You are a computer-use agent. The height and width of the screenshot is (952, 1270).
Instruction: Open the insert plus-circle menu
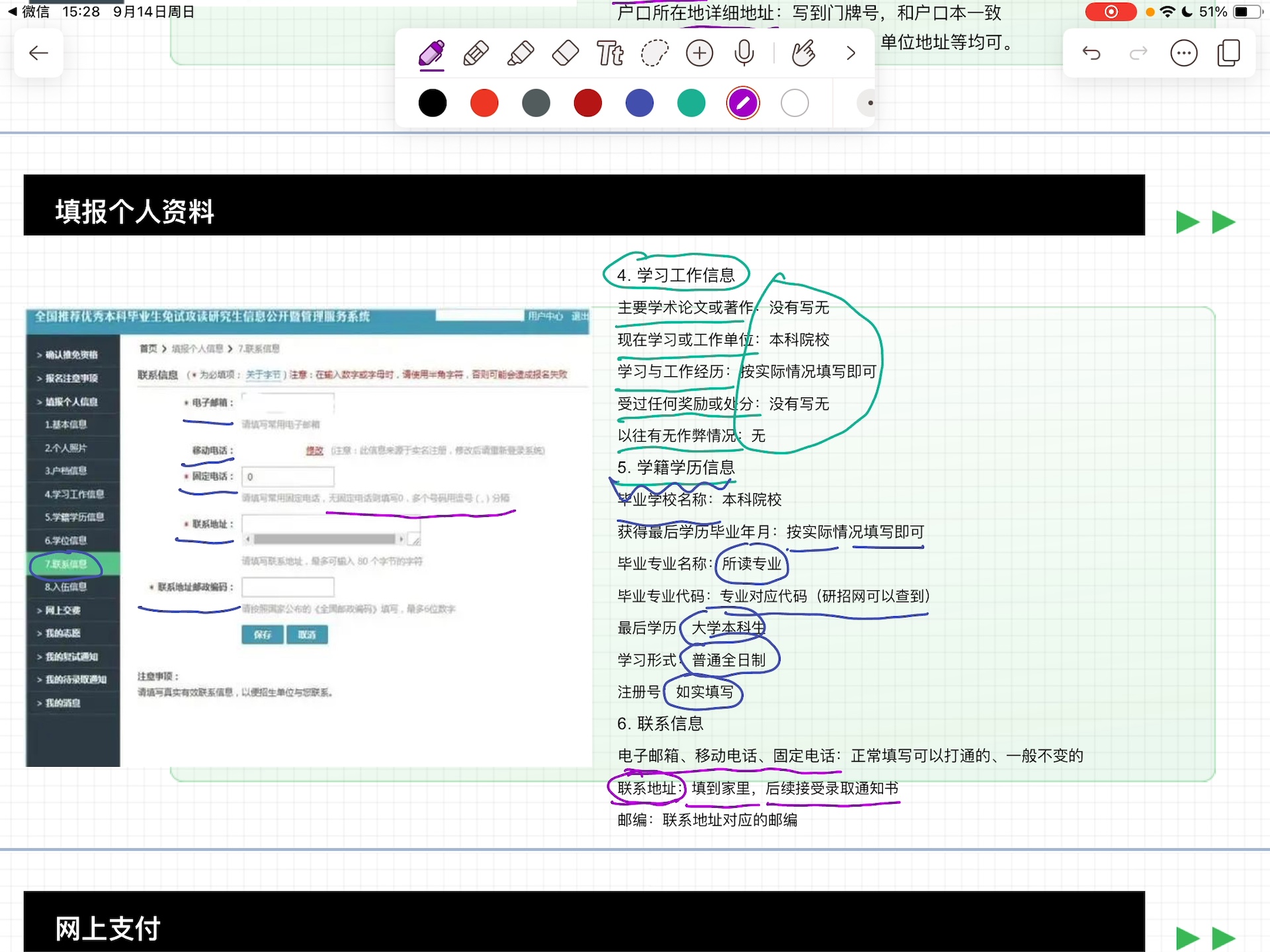700,54
